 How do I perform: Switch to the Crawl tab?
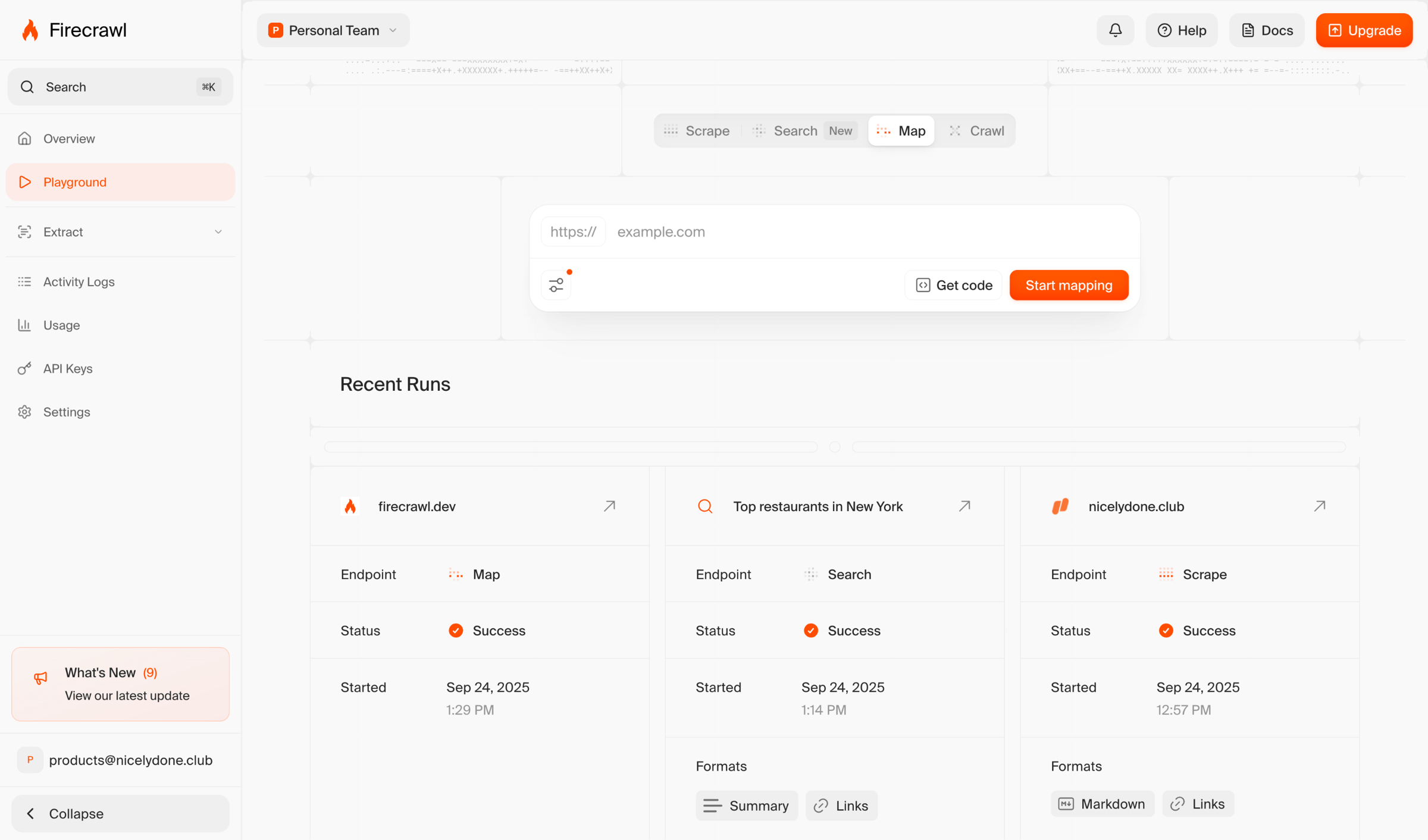tap(976, 131)
